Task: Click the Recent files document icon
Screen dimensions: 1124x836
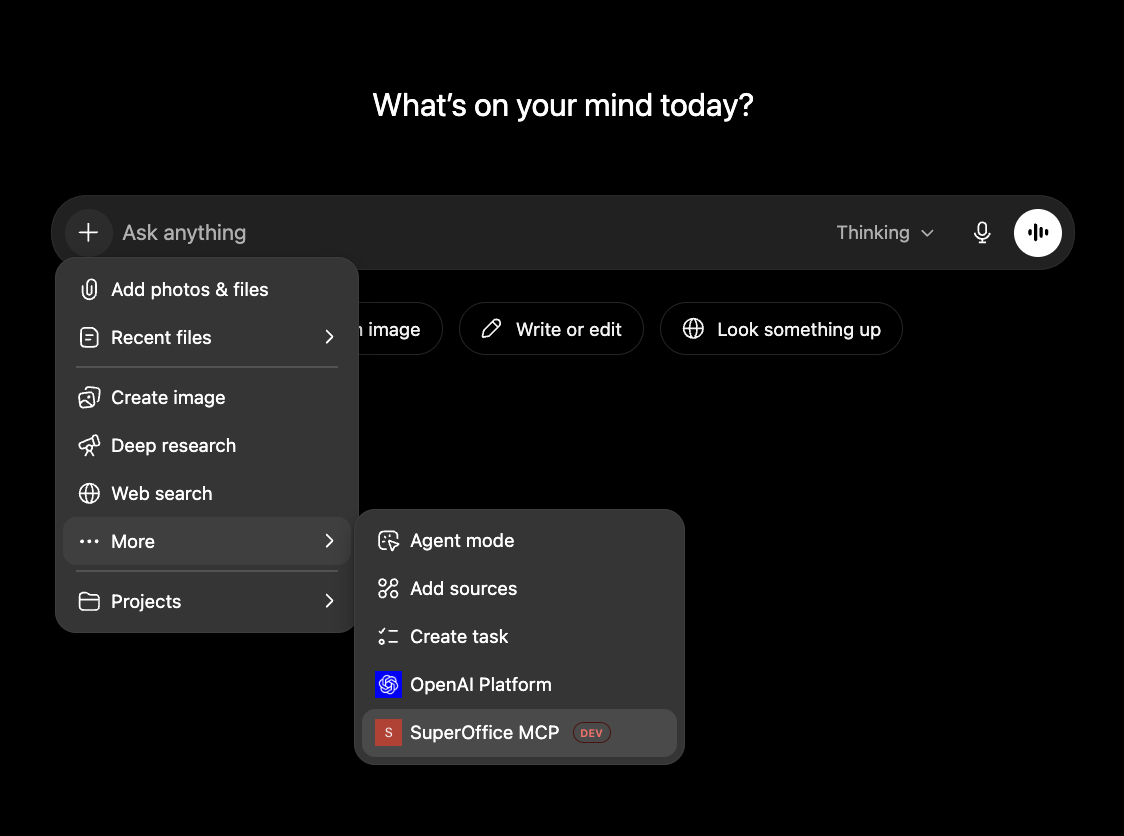Action: point(89,338)
